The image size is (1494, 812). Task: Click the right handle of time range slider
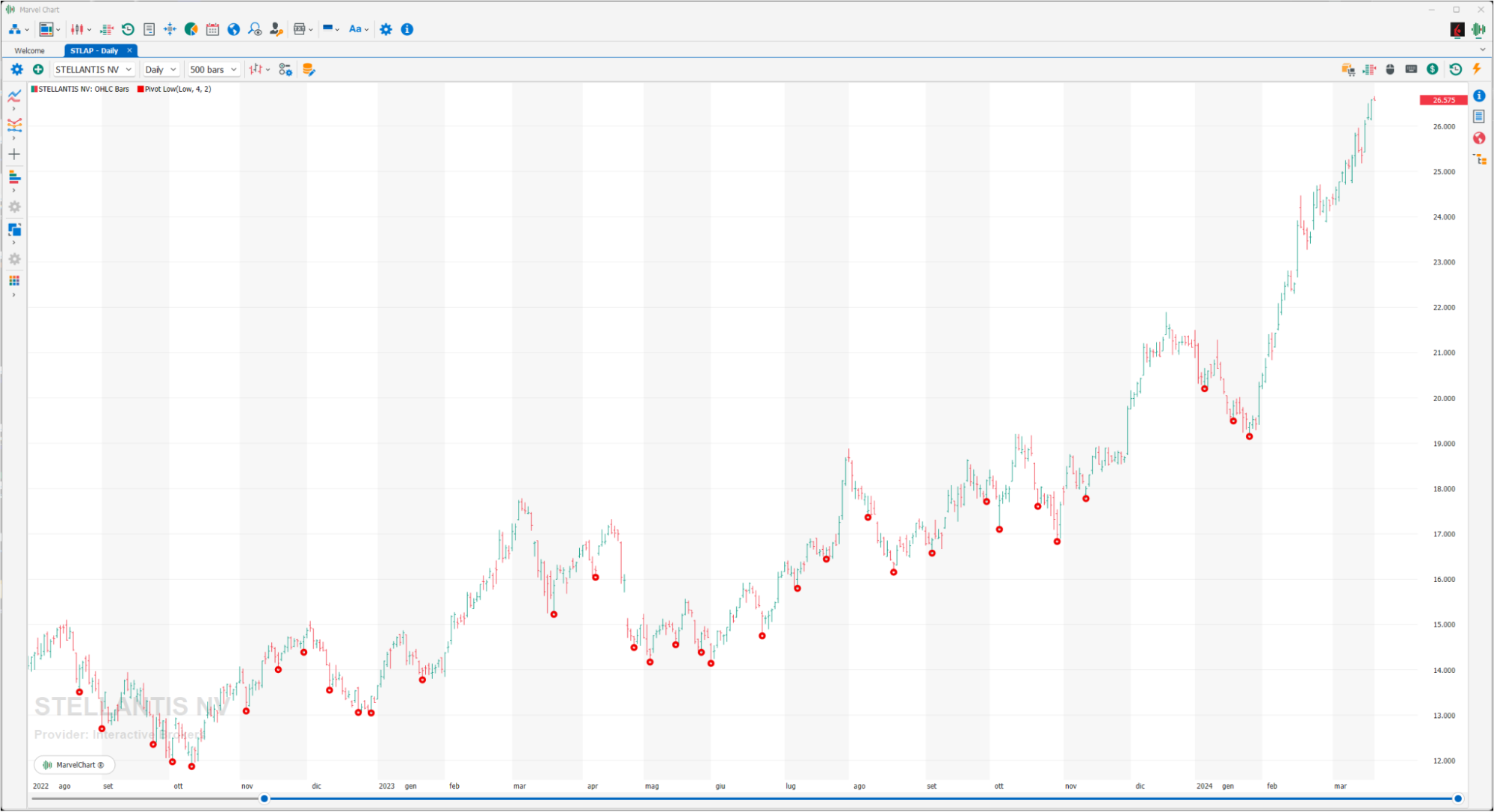coord(1457,799)
